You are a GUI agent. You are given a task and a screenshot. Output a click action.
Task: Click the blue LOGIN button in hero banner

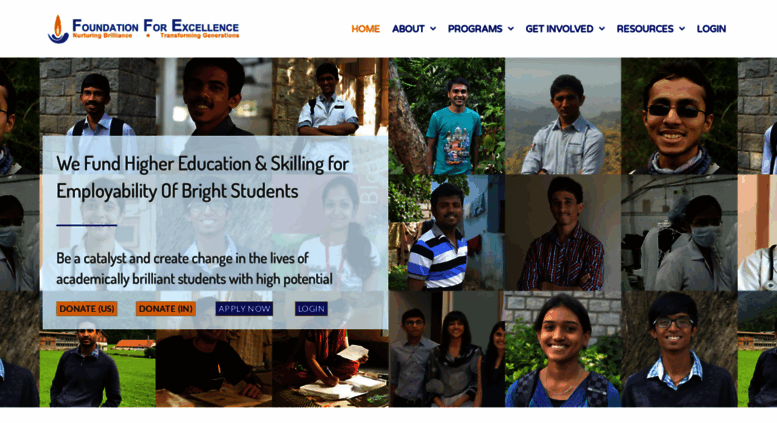[311, 309]
